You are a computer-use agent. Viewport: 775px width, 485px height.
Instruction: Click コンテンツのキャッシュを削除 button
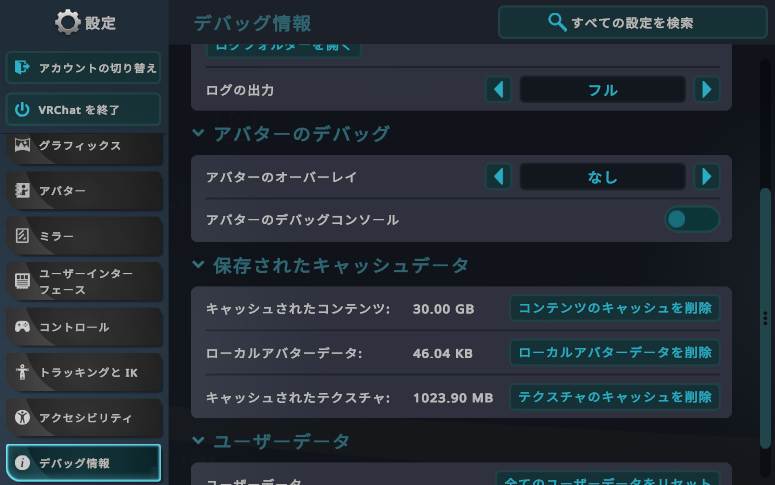click(614, 308)
